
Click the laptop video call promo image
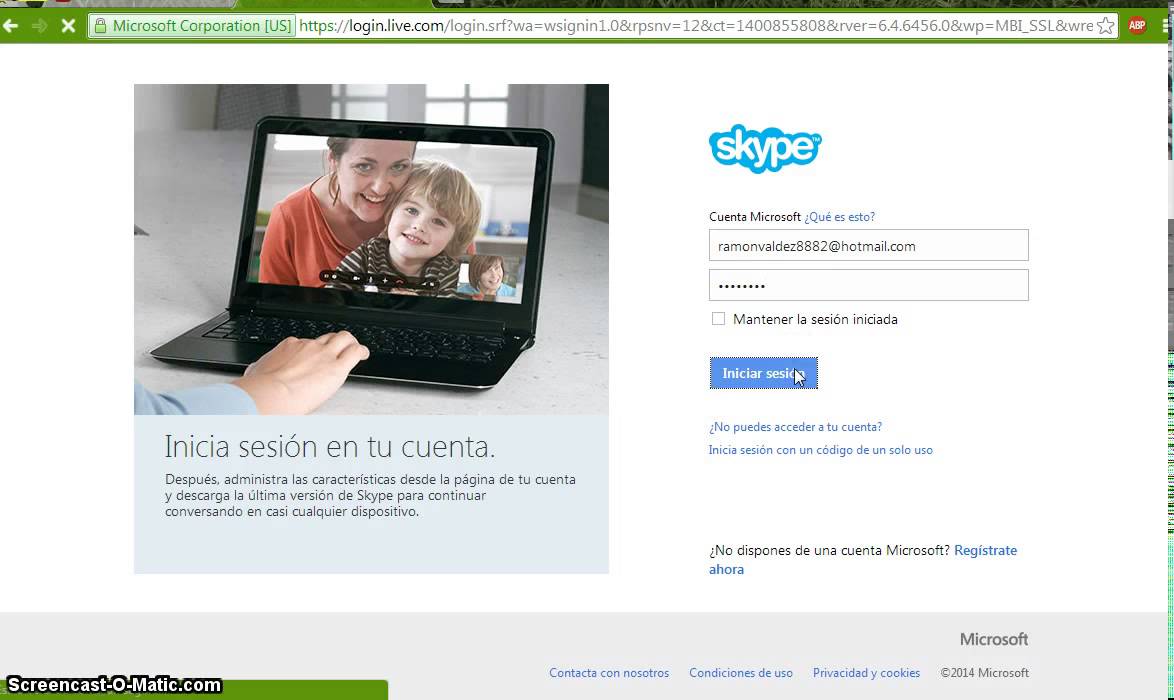pos(371,249)
